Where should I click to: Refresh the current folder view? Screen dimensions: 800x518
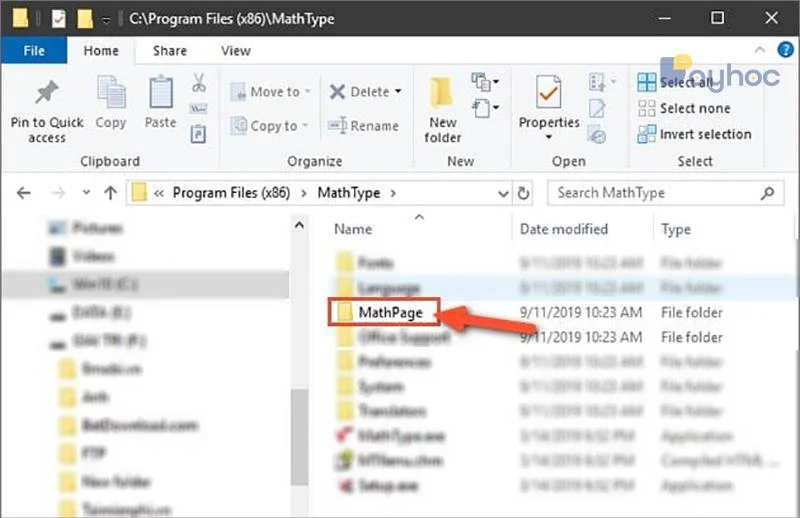(523, 193)
